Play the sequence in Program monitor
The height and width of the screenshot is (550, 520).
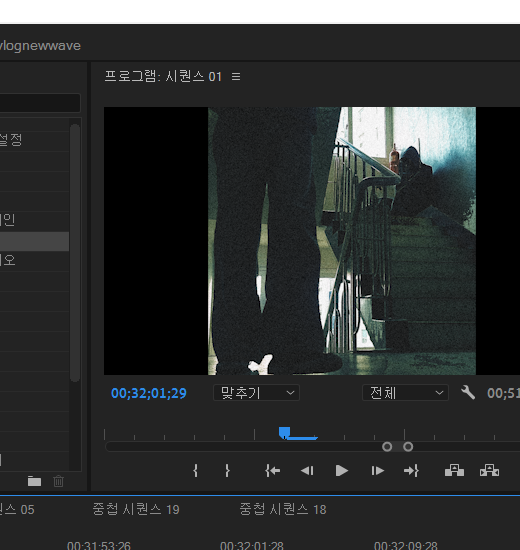(342, 471)
